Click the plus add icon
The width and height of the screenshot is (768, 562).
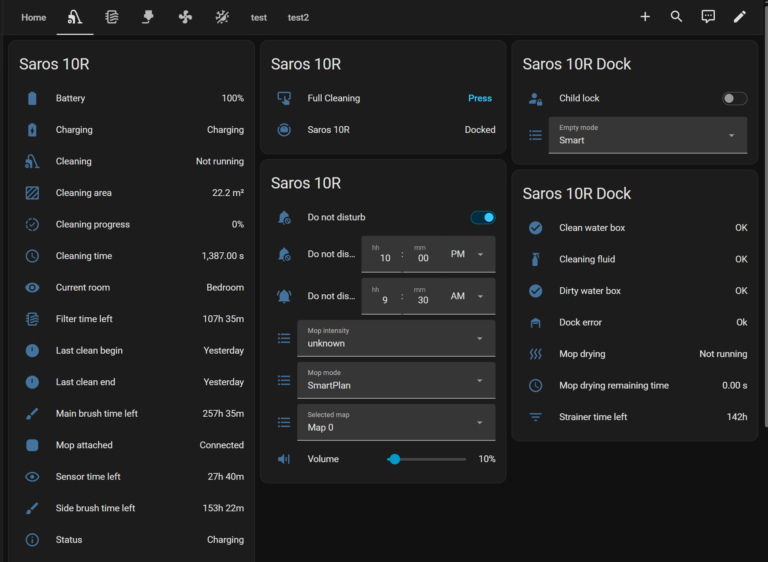pyautogui.click(x=645, y=17)
